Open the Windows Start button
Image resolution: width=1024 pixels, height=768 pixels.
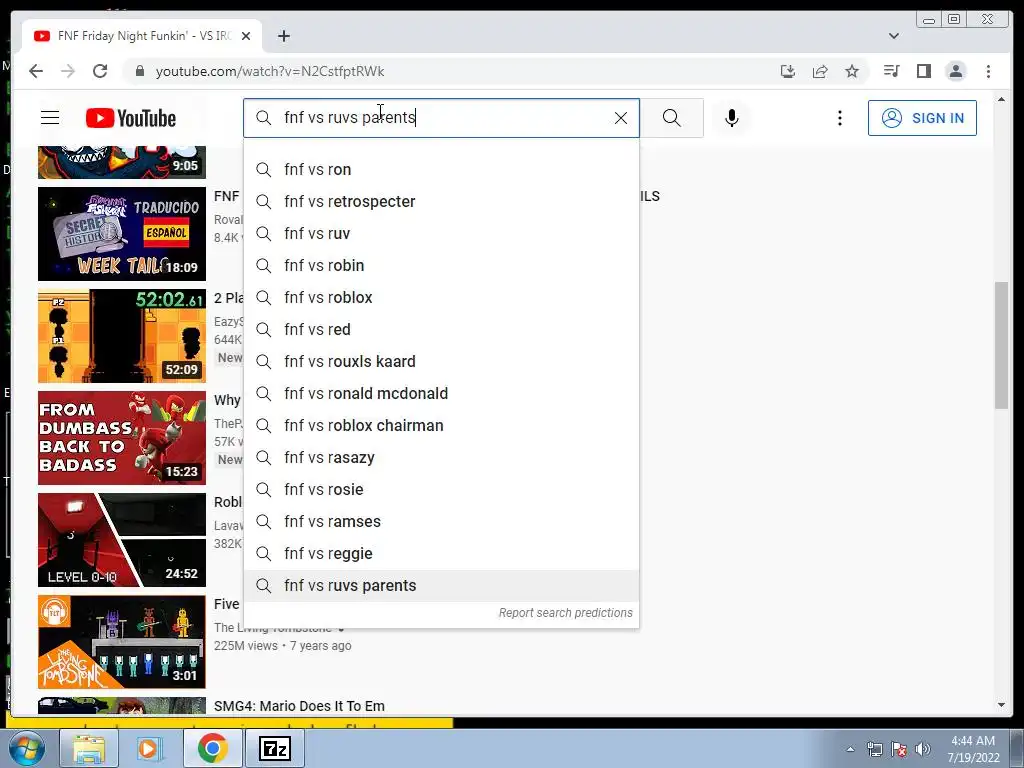[27, 748]
